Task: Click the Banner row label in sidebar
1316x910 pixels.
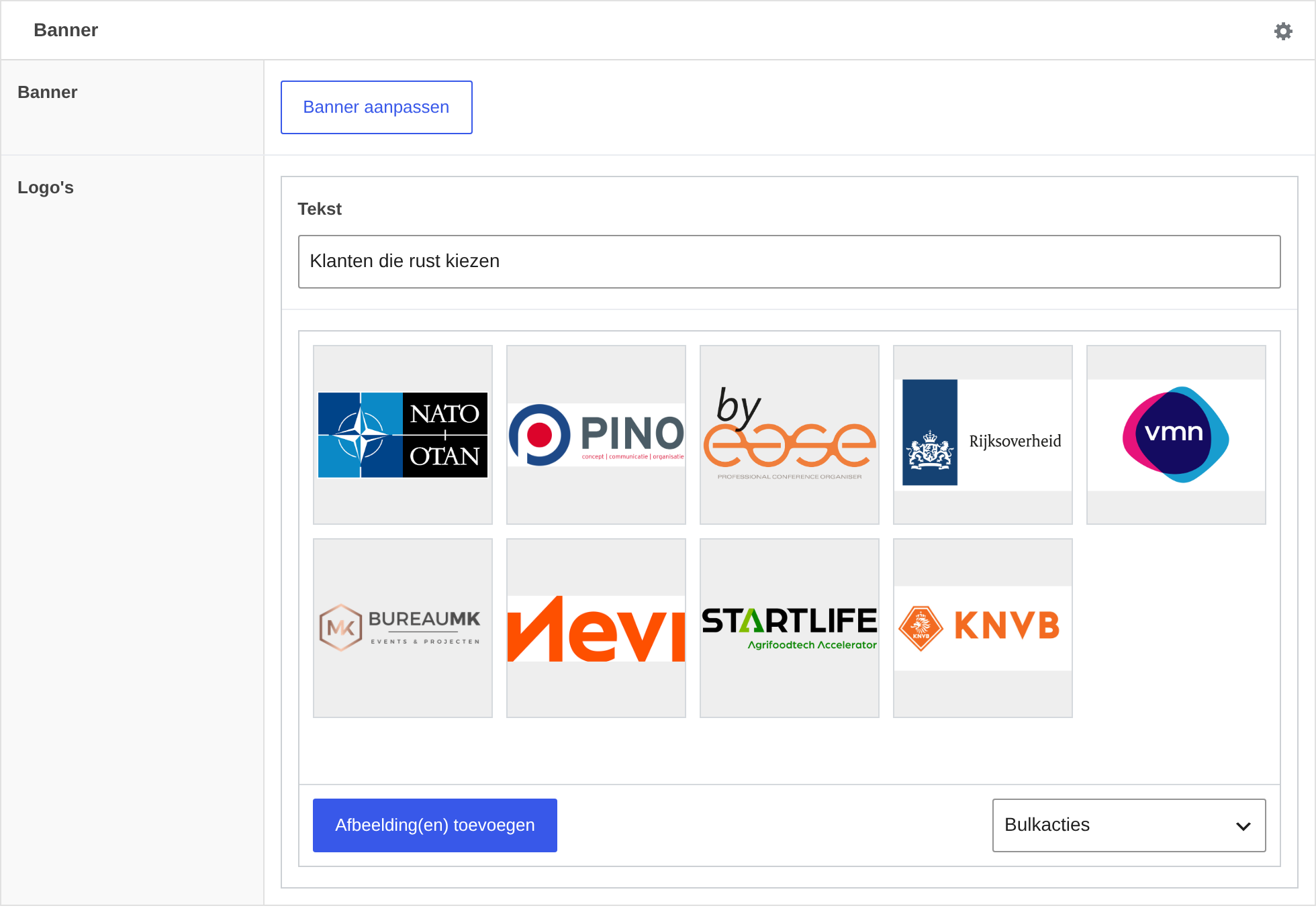Action: coord(47,93)
